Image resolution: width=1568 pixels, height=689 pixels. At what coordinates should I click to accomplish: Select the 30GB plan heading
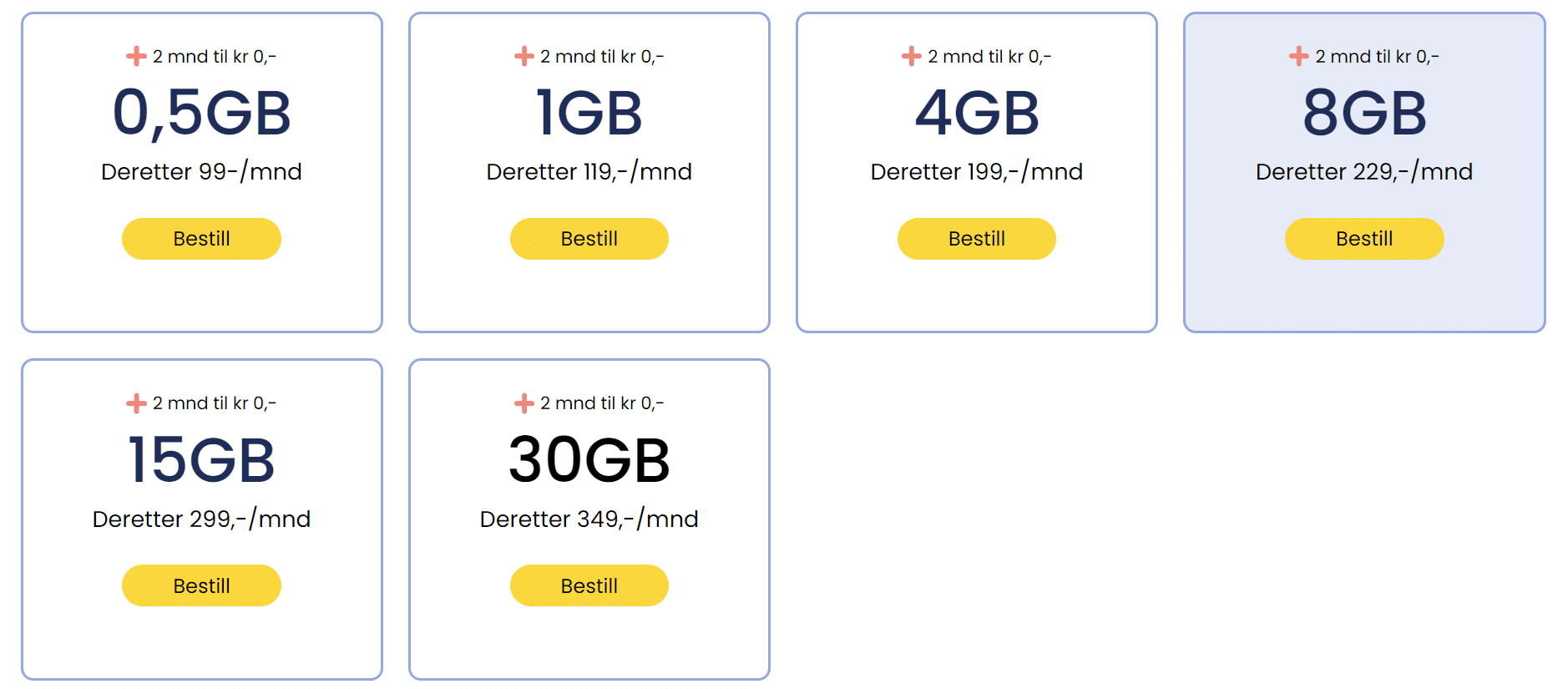tap(589, 460)
